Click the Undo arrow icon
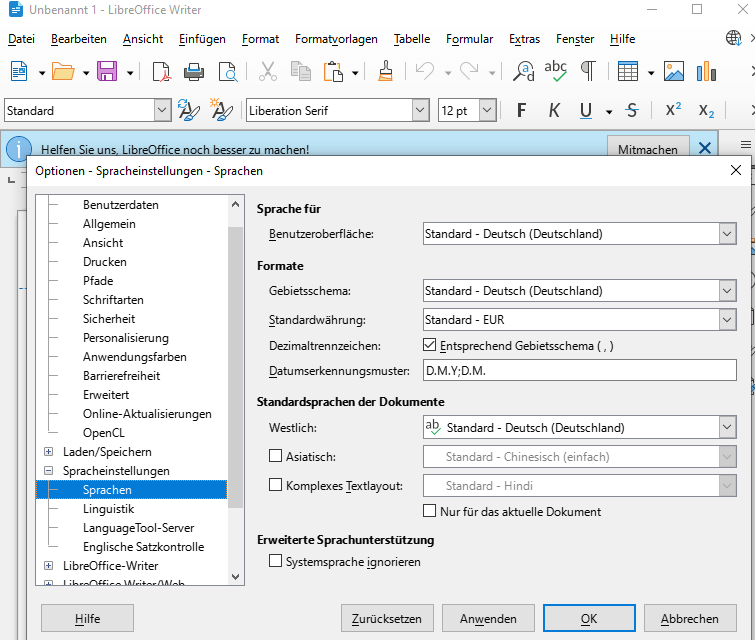Screen dimensions: 755x640 point(425,72)
